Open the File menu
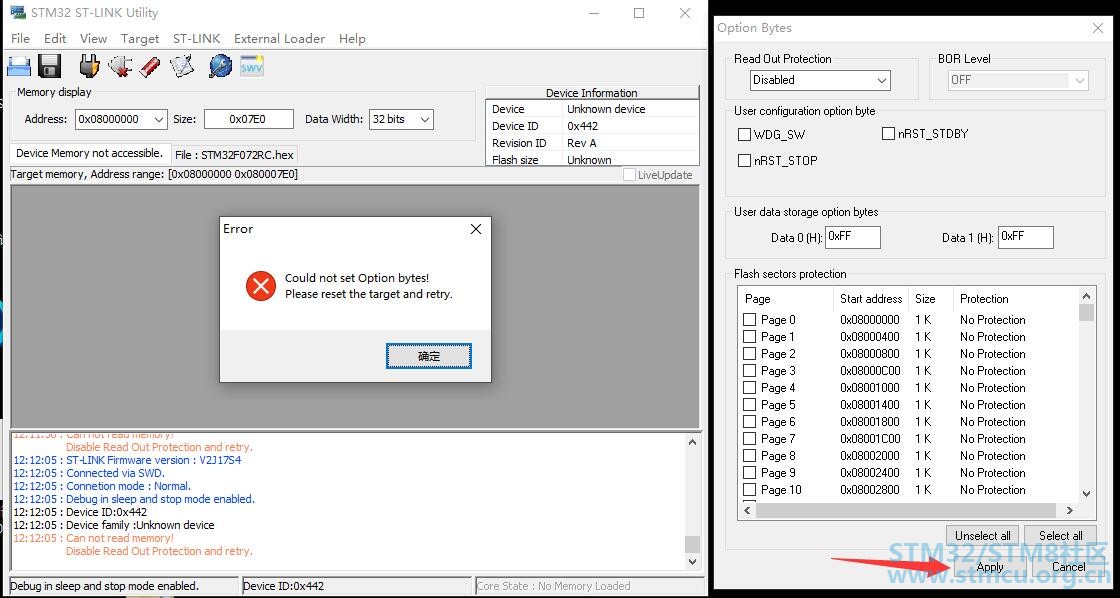1120x598 pixels. point(21,39)
